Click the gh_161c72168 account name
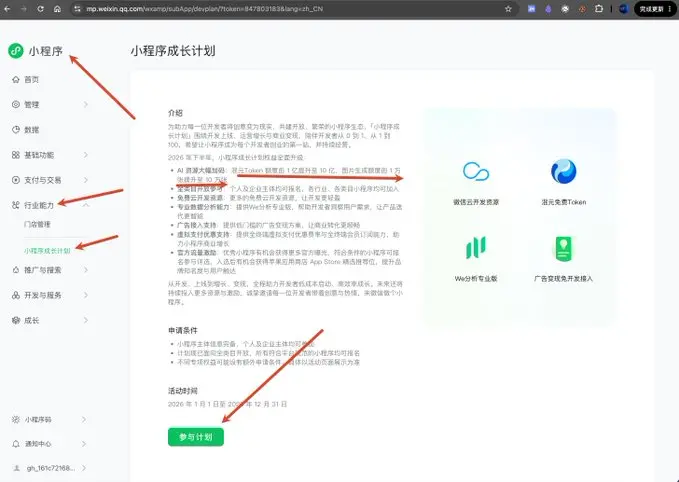This screenshot has height=482, width=679. (51, 468)
